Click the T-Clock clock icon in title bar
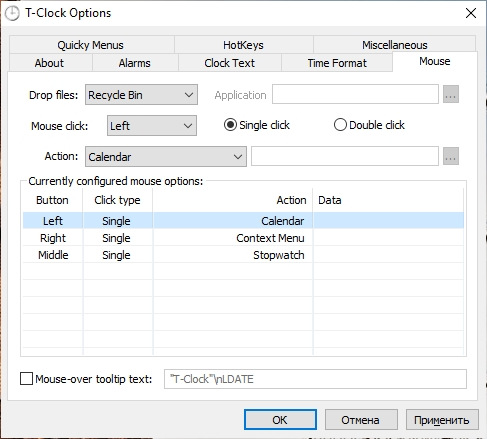The image size is (487, 439). click(12, 13)
